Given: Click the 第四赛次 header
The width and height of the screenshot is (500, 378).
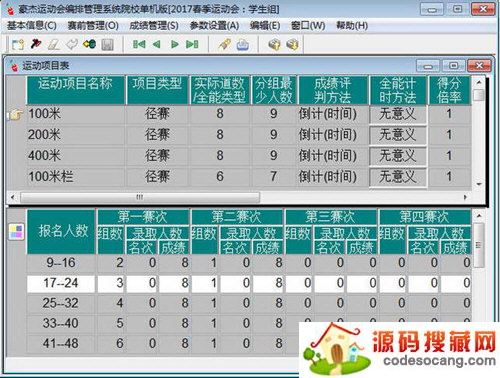Looking at the screenshot, I should (425, 217).
